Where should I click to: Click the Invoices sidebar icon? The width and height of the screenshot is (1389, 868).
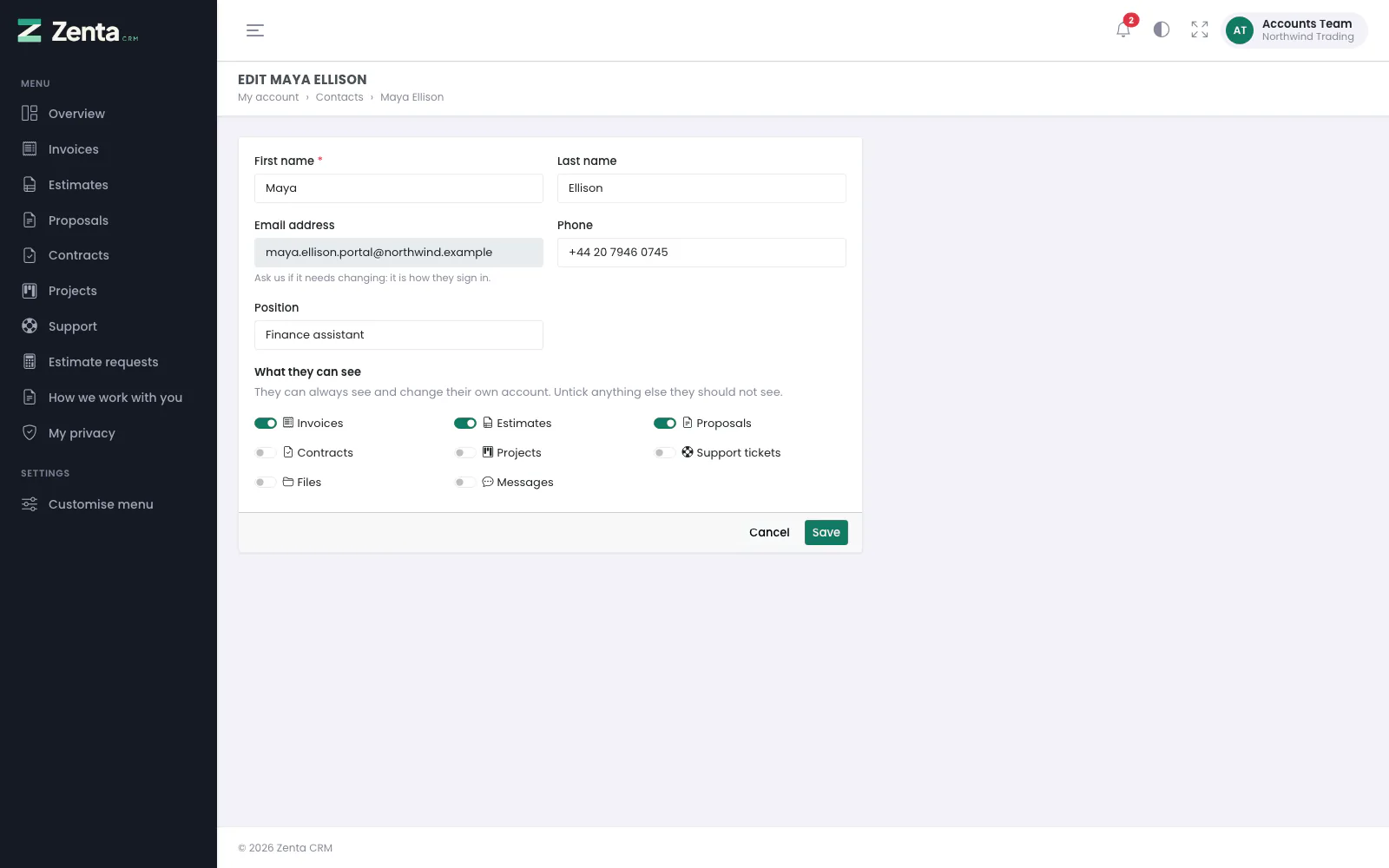click(x=30, y=148)
